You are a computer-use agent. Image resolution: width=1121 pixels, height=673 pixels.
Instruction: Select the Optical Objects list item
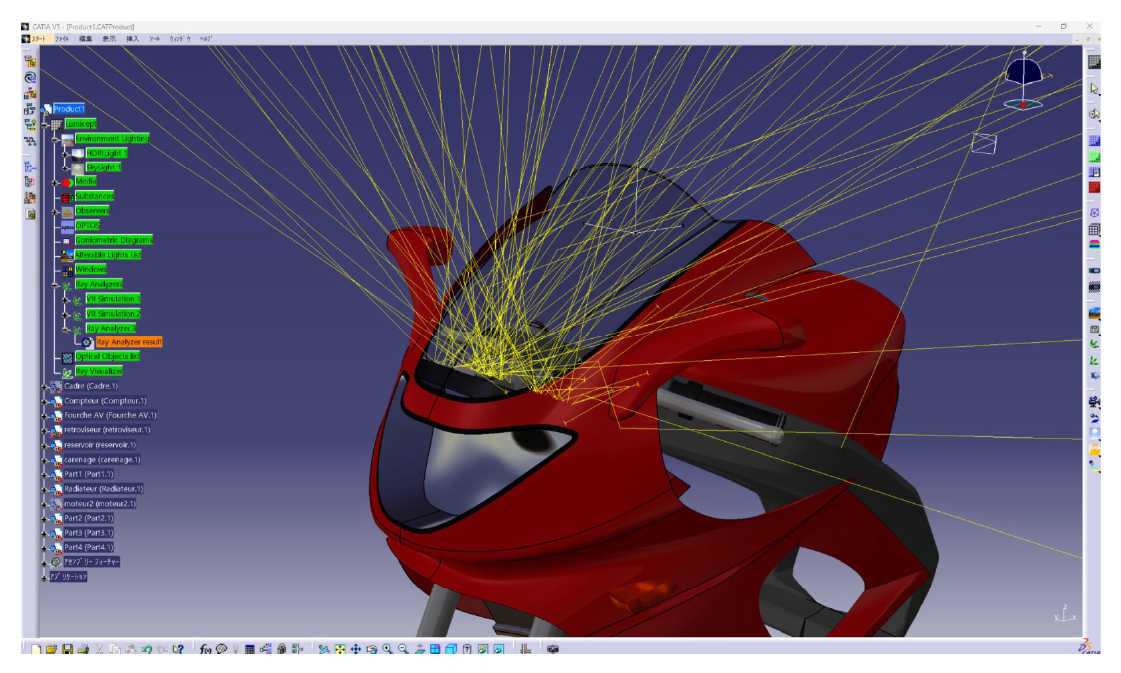pyautogui.click(x=107, y=356)
